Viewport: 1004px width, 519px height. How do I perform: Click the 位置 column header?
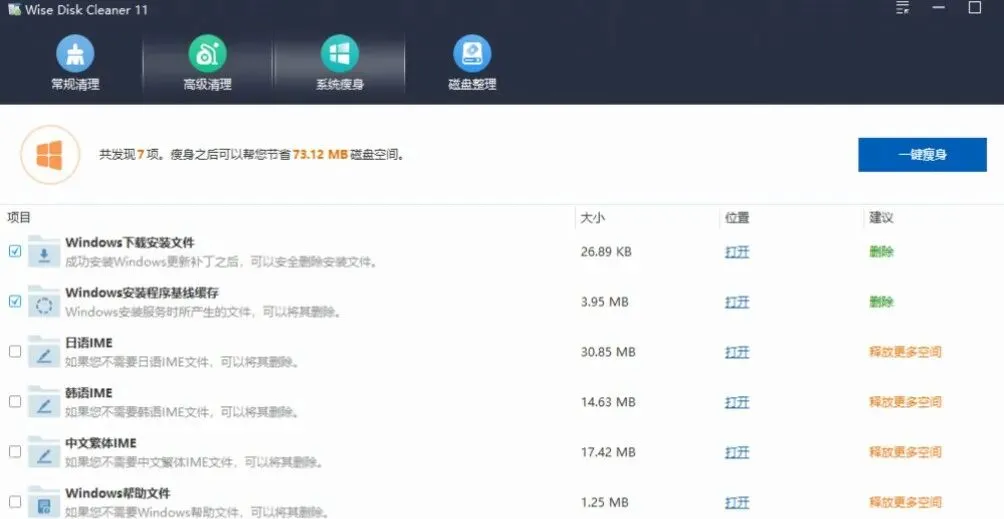pos(737,218)
